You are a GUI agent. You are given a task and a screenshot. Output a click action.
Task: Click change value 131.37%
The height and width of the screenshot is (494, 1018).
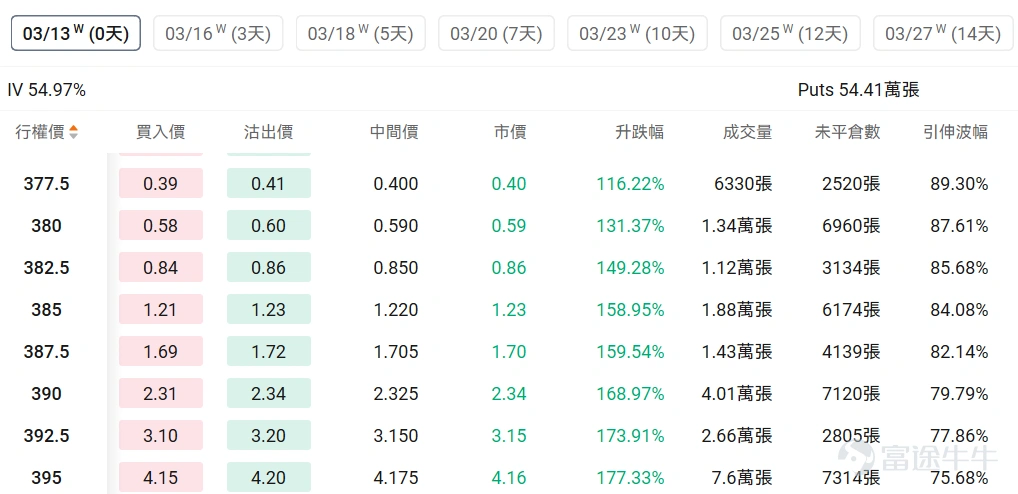coord(630,225)
